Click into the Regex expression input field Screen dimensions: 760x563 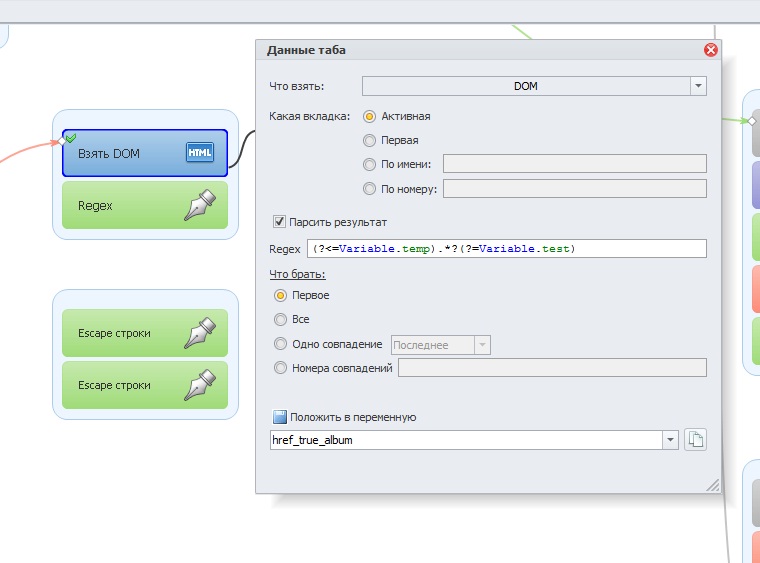507,249
